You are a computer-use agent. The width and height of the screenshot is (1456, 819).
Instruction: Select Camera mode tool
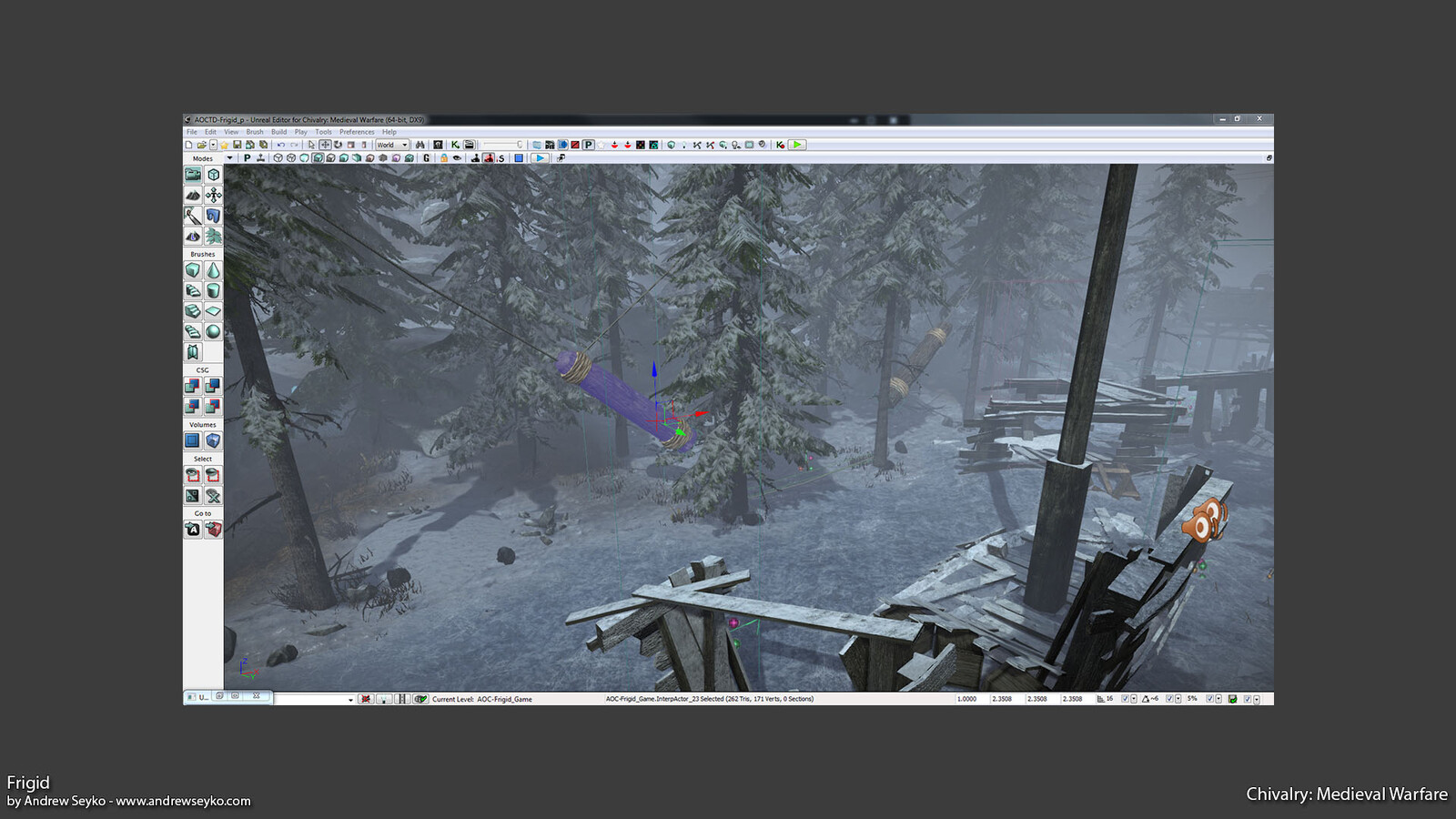tap(193, 175)
